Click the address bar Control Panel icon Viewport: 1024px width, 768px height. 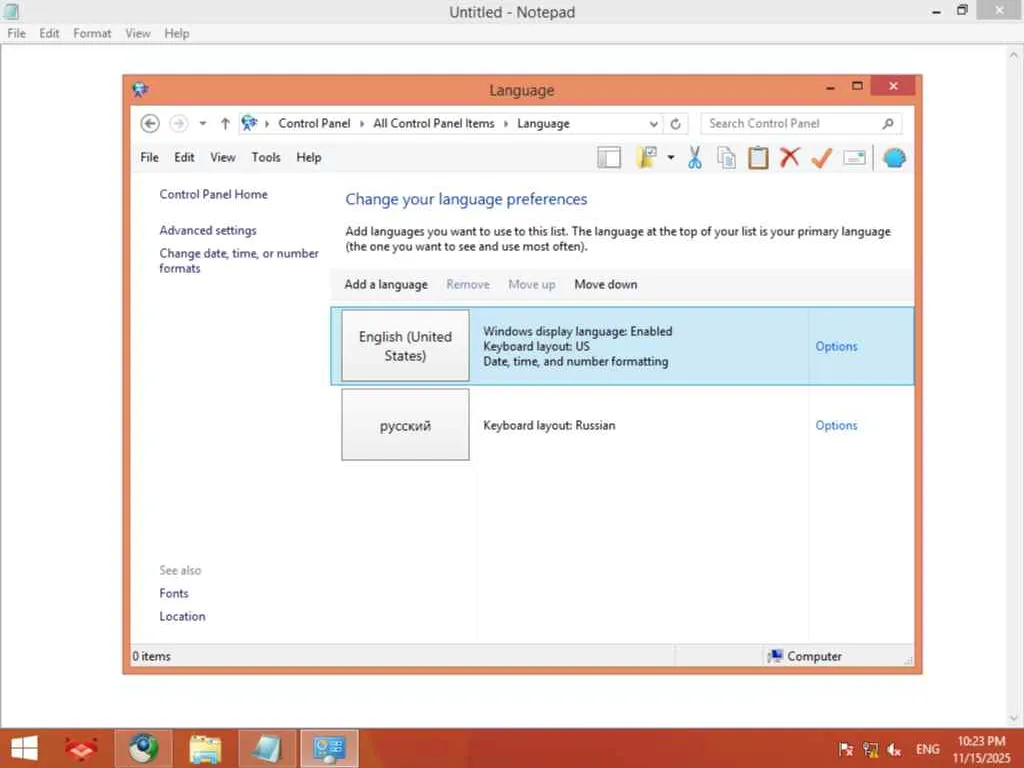pos(249,123)
